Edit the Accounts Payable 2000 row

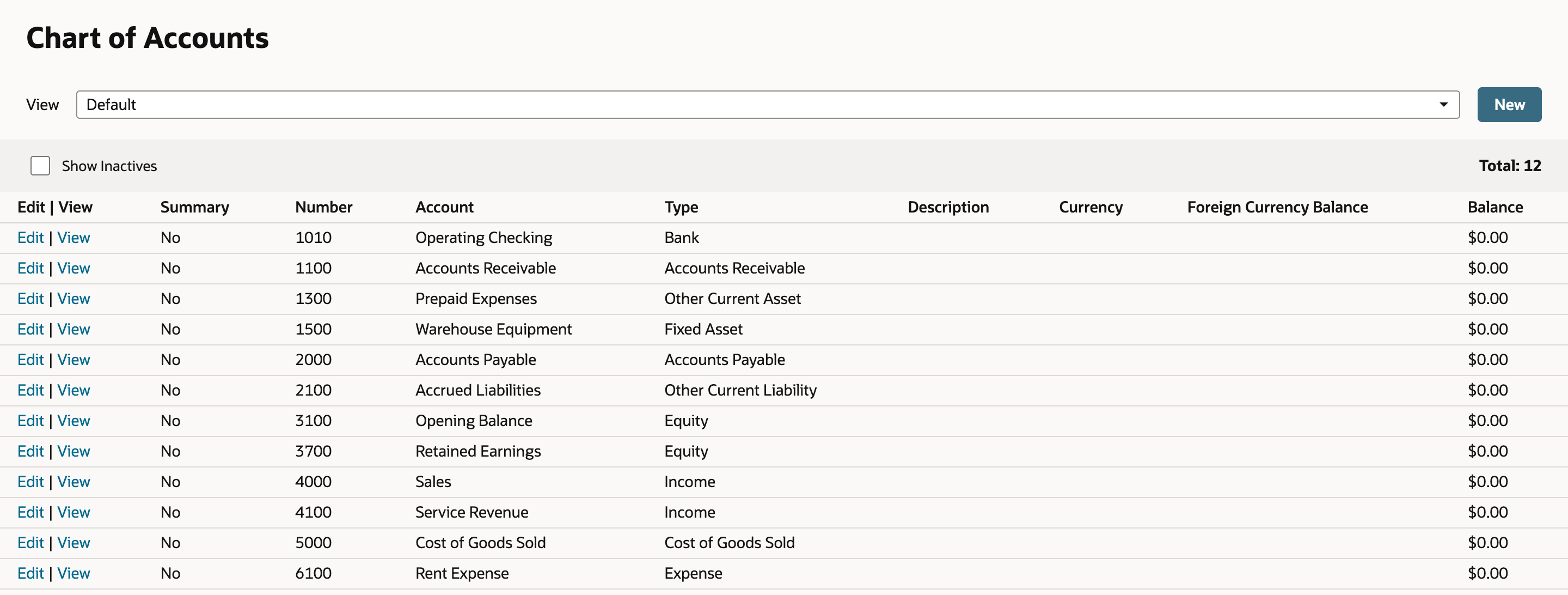[x=30, y=359]
